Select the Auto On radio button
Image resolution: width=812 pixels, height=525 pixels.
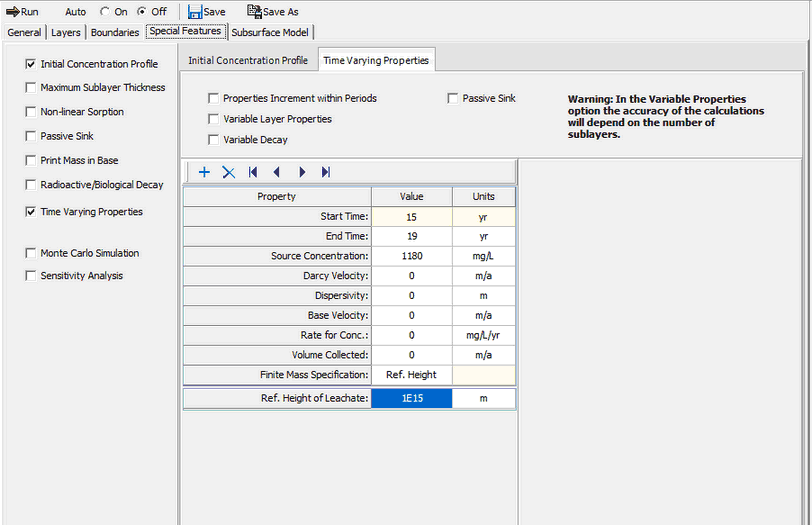coord(105,12)
